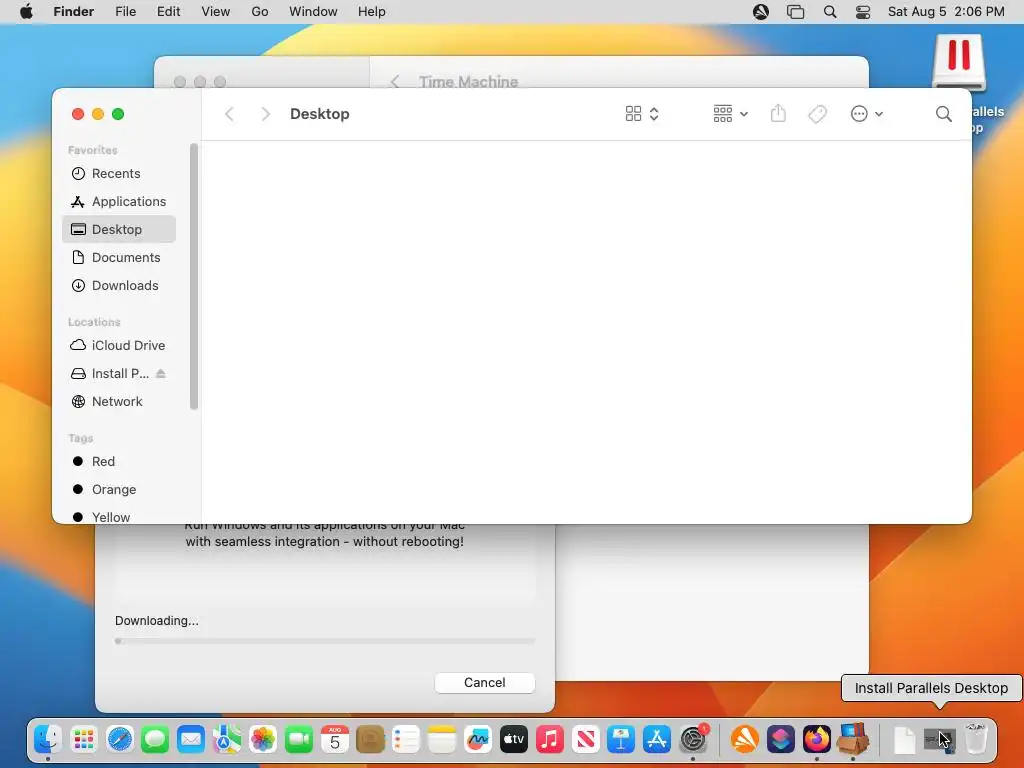The image size is (1024, 768).
Task: Open App Store in the Dock
Action: tap(656, 739)
